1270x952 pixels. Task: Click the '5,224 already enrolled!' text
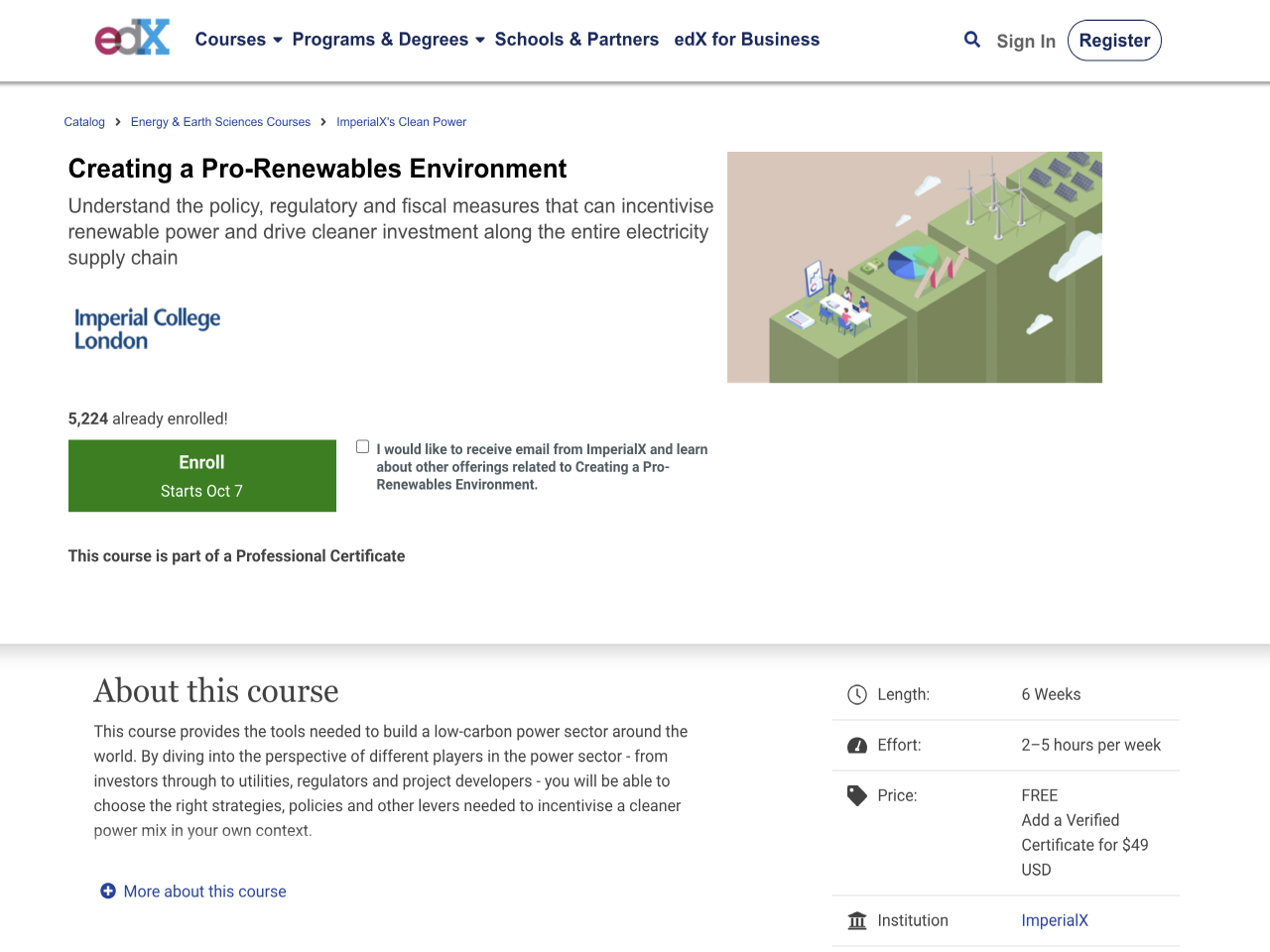148,418
